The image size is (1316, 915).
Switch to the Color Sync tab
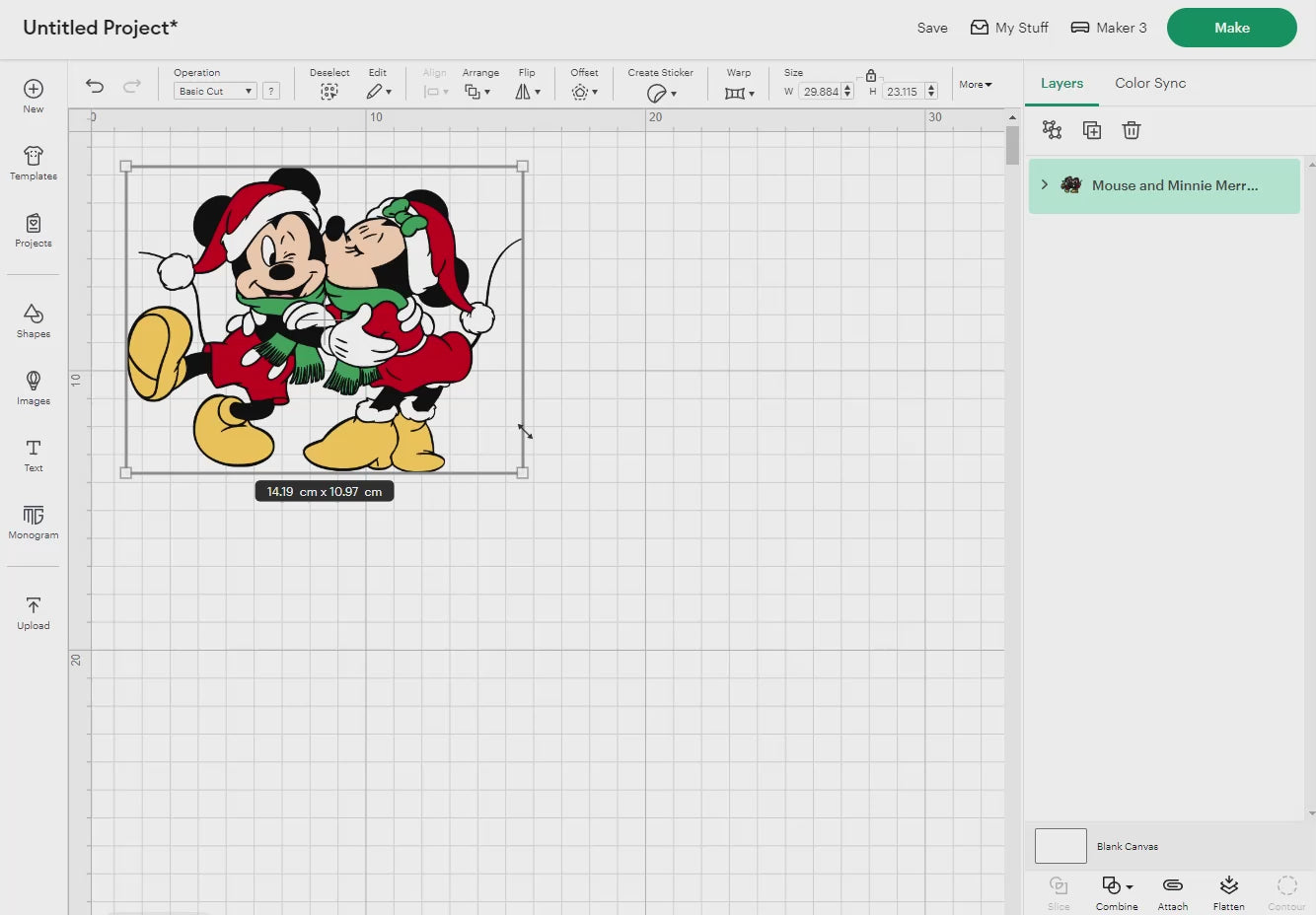point(1150,83)
